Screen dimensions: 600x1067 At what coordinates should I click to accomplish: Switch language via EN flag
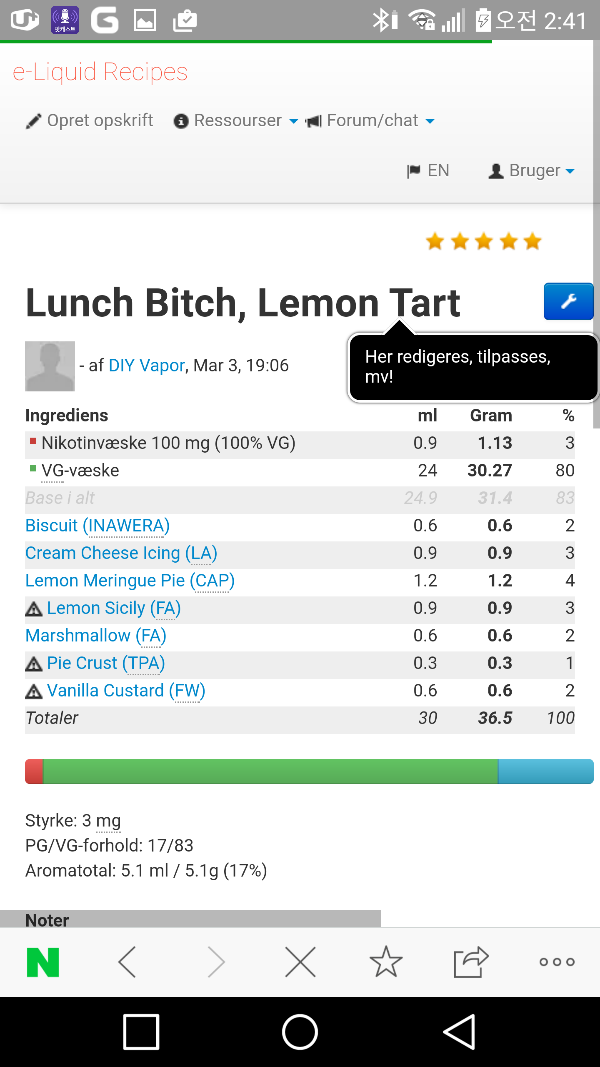pyautogui.click(x=428, y=171)
